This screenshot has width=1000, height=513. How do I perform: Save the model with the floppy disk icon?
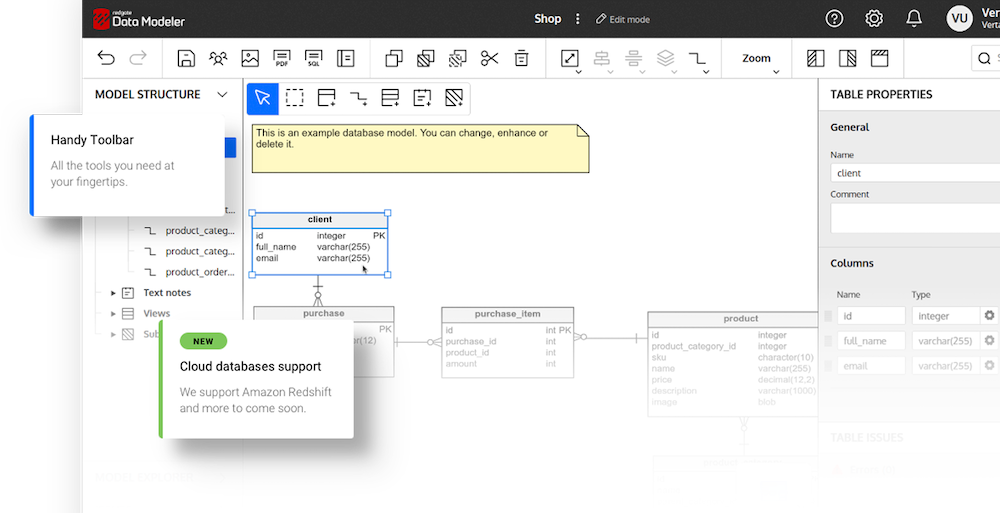point(186,58)
